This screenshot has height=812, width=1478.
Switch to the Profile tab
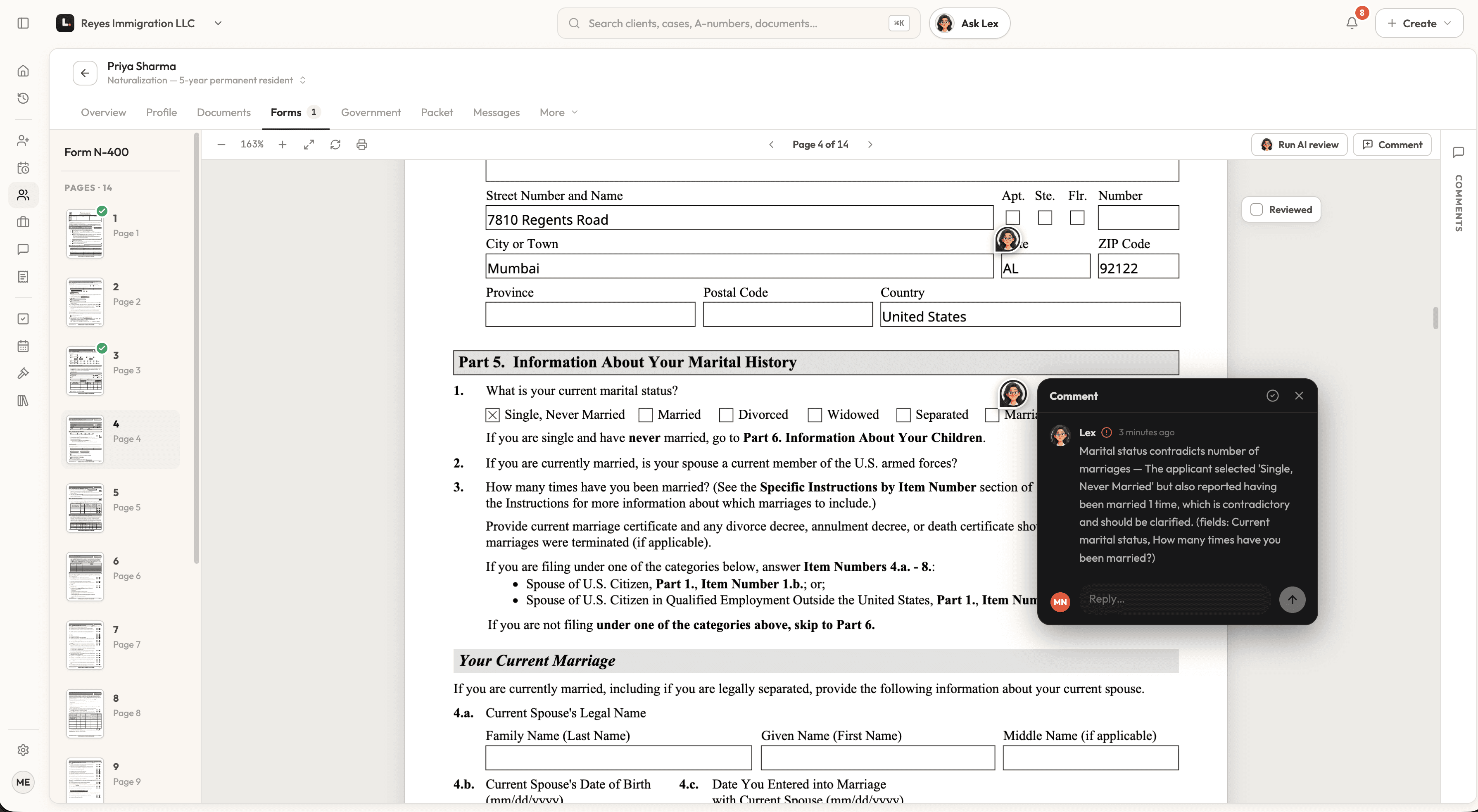(161, 112)
